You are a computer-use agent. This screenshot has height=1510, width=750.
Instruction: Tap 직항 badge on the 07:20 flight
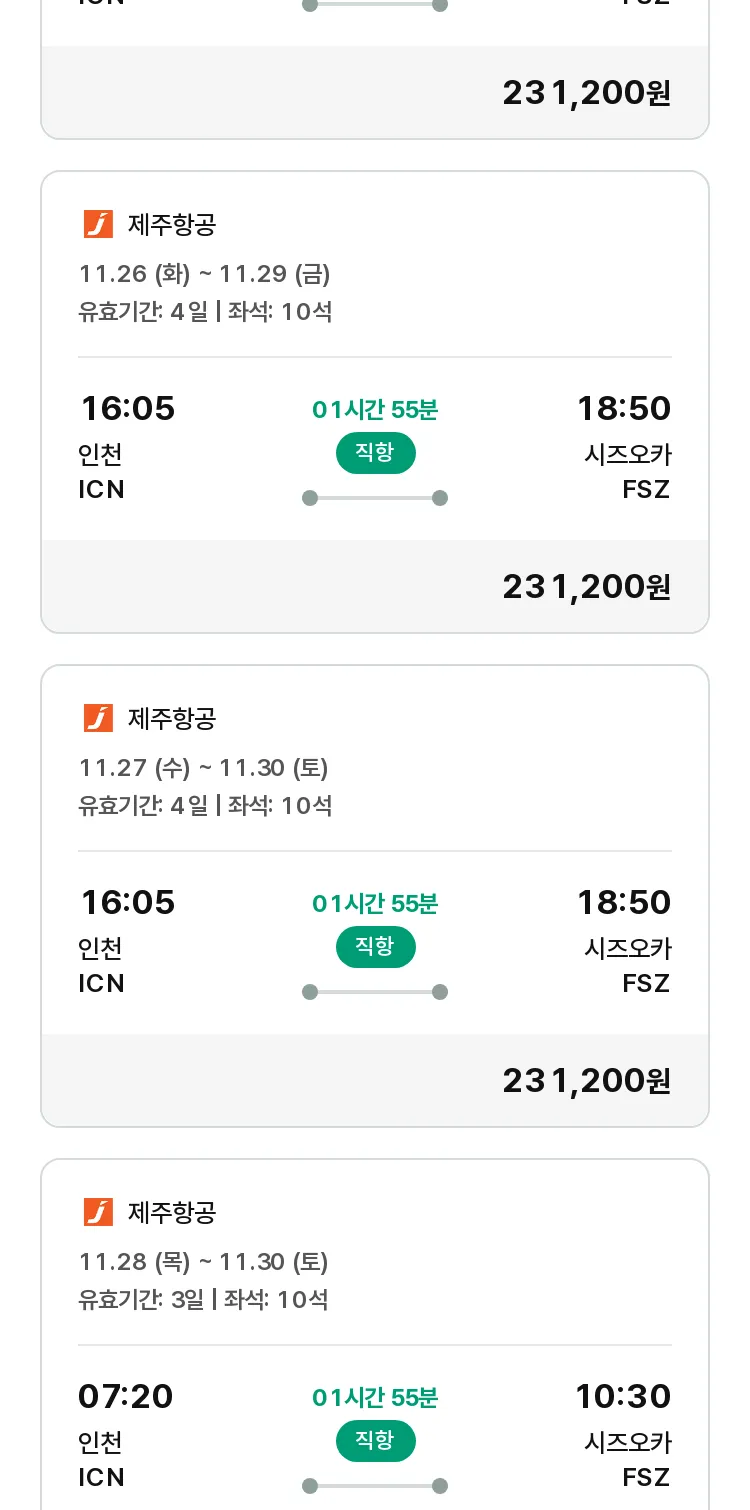pos(375,1441)
